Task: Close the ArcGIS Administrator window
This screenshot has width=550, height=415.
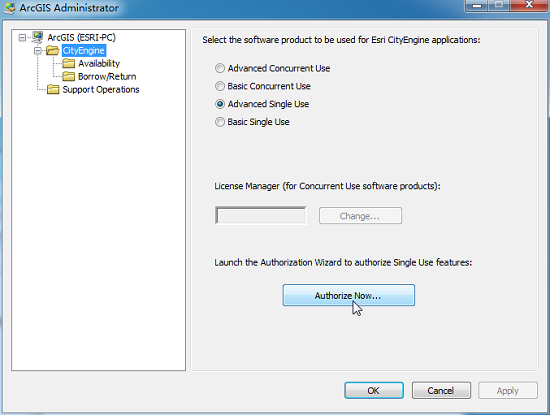Action: point(529,5)
